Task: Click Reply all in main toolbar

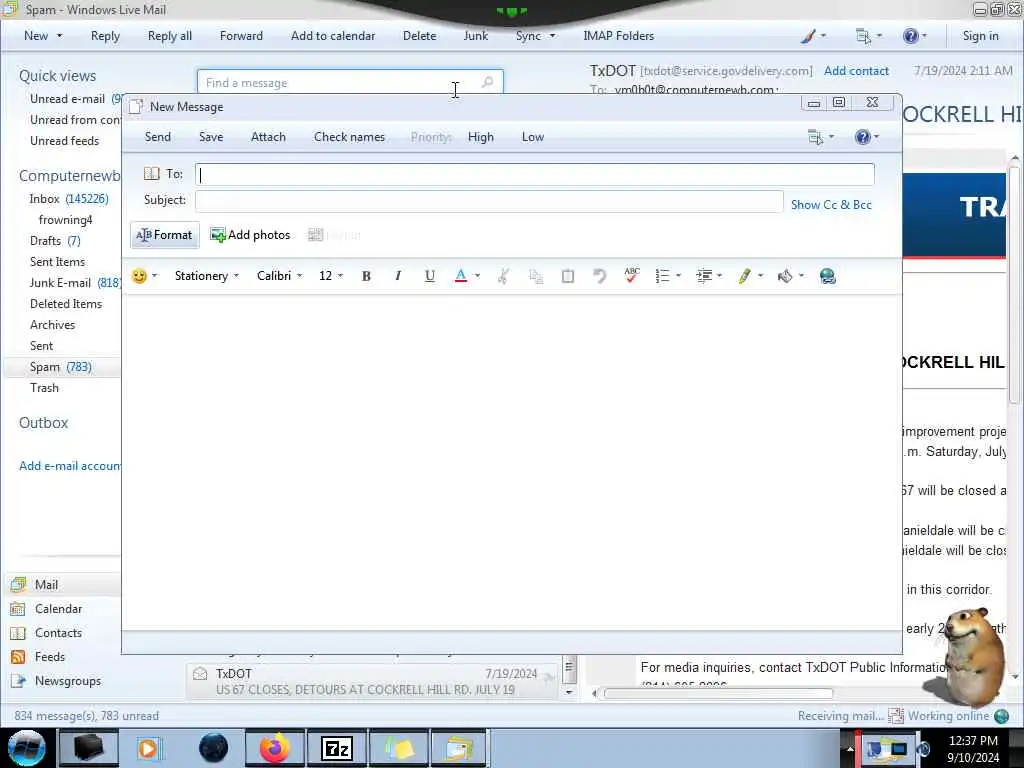Action: pyautogui.click(x=170, y=36)
